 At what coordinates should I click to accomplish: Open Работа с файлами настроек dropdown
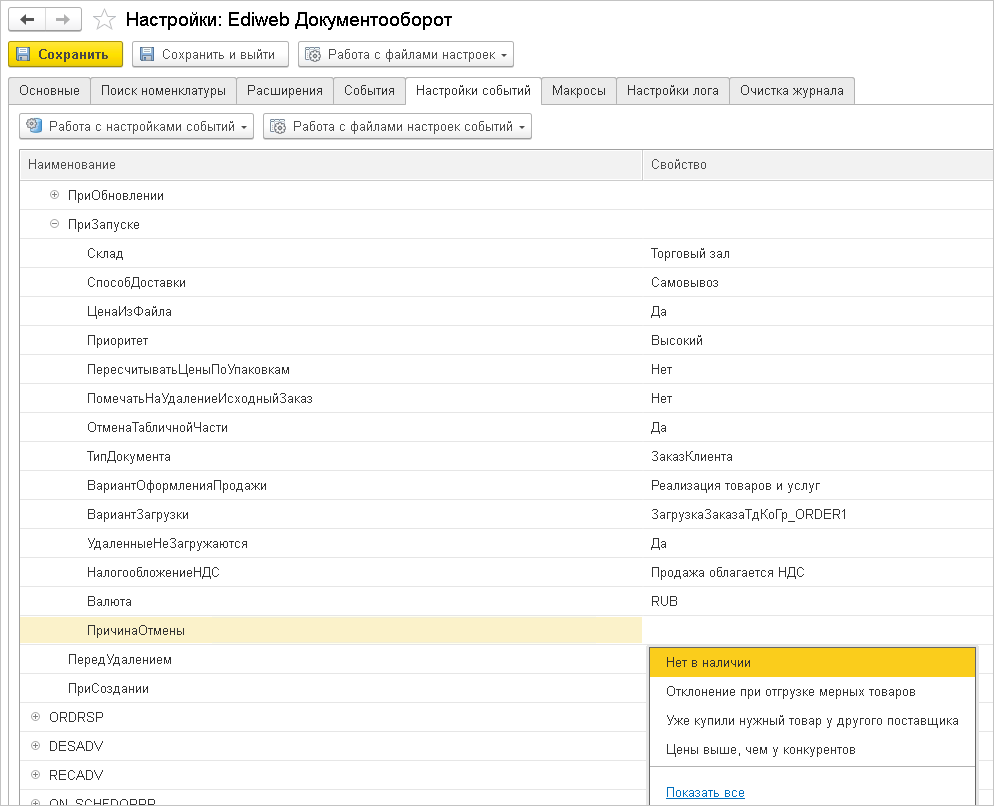pos(406,54)
